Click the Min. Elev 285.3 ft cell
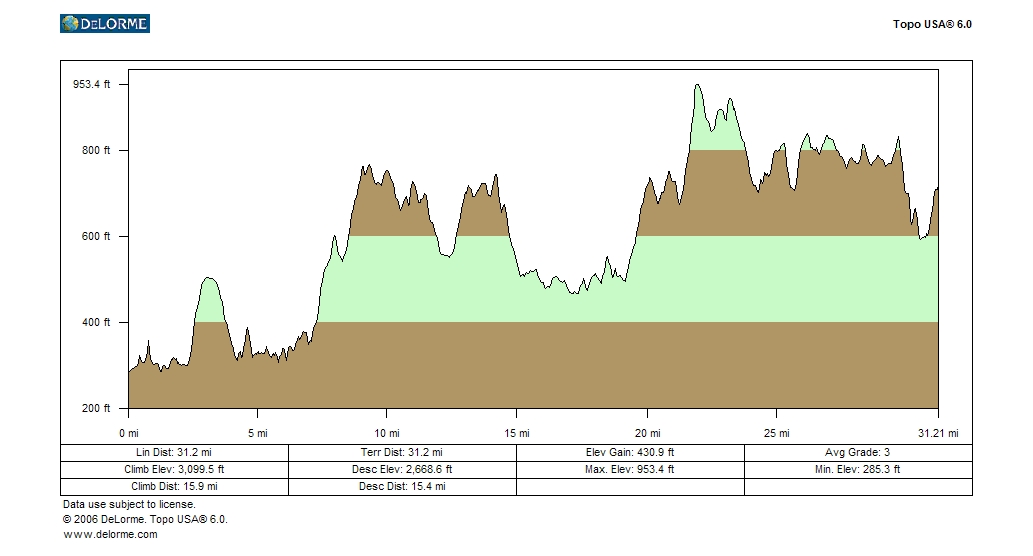 point(857,469)
